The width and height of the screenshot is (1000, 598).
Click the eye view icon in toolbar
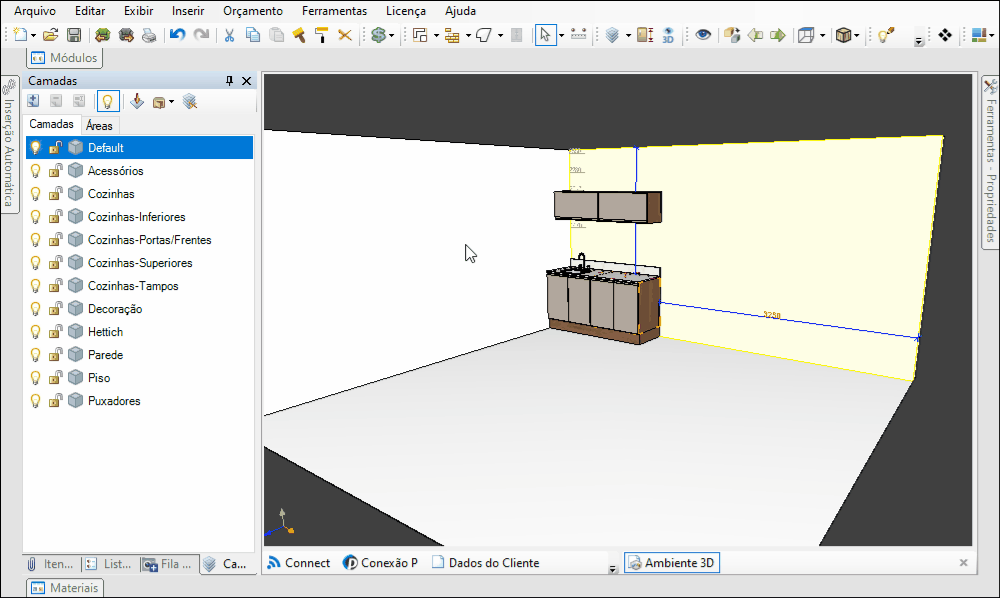coord(703,35)
